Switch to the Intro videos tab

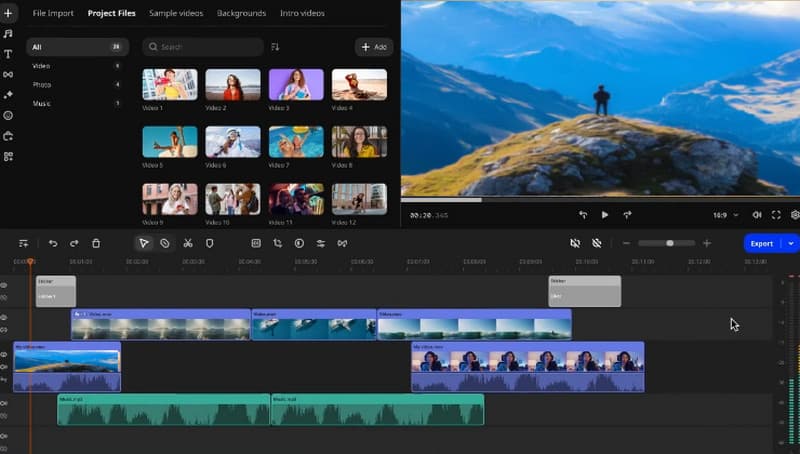[x=302, y=13]
